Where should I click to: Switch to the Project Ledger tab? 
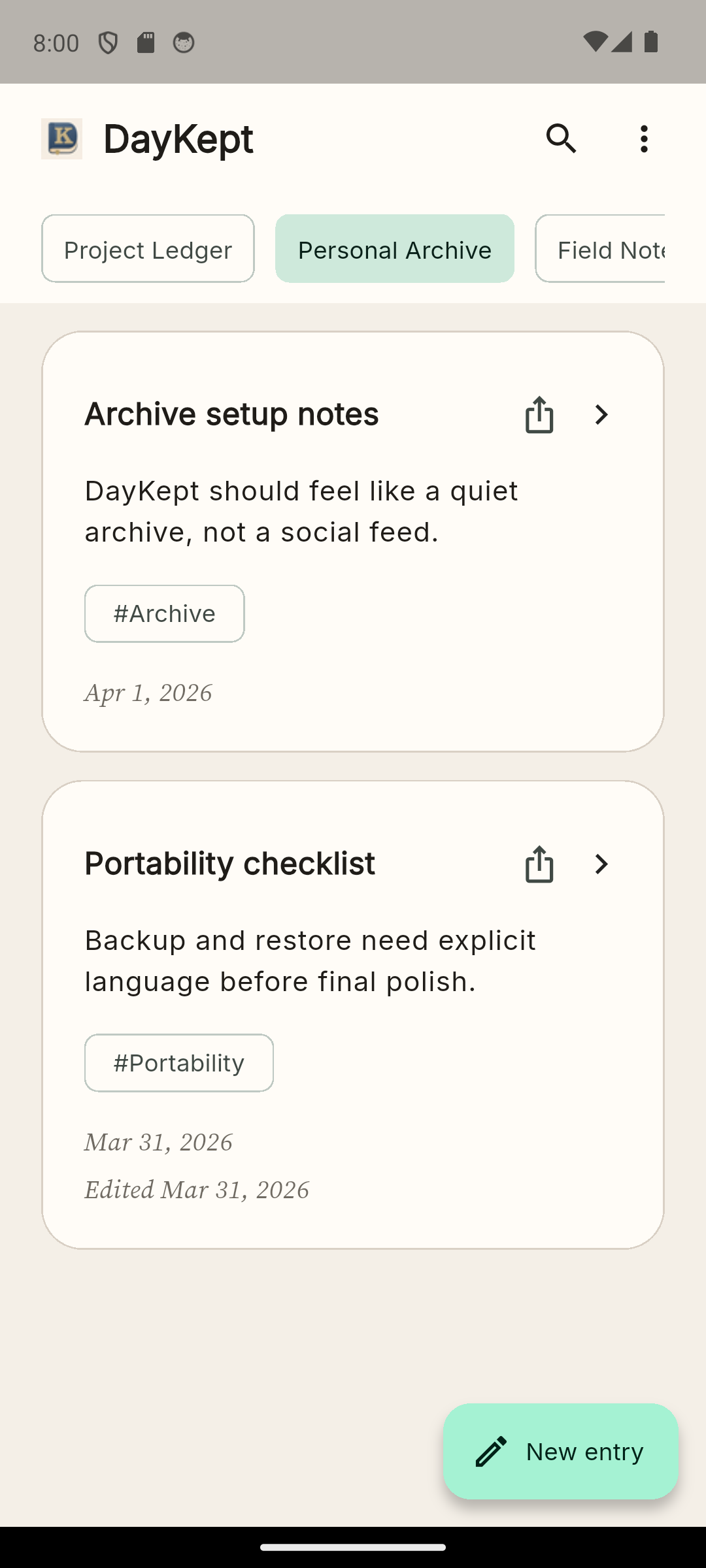[x=147, y=249]
